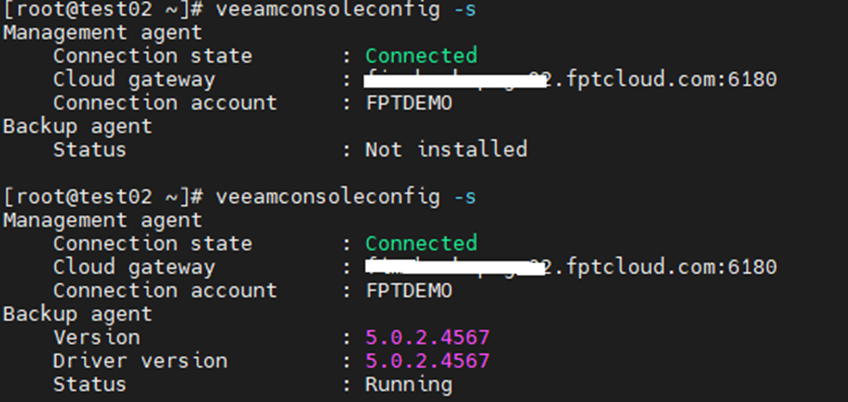Click FPTDEMO account in the second output
The width and height of the screenshot is (848, 402).
pos(410,291)
